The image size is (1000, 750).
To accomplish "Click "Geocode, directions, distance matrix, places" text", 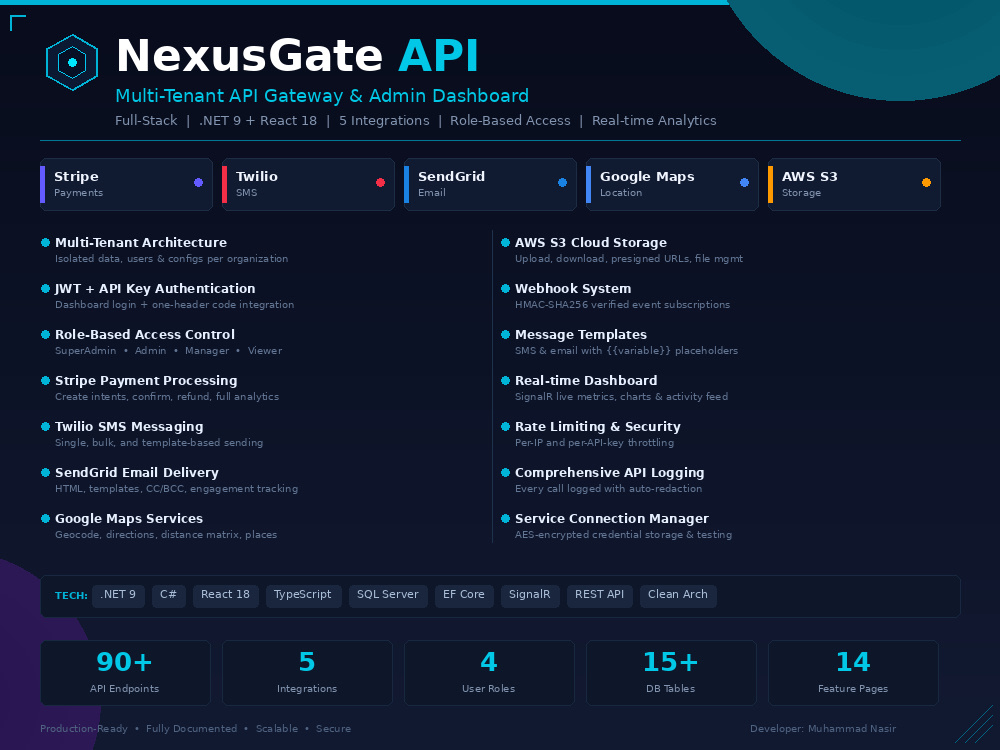I will tap(166, 534).
